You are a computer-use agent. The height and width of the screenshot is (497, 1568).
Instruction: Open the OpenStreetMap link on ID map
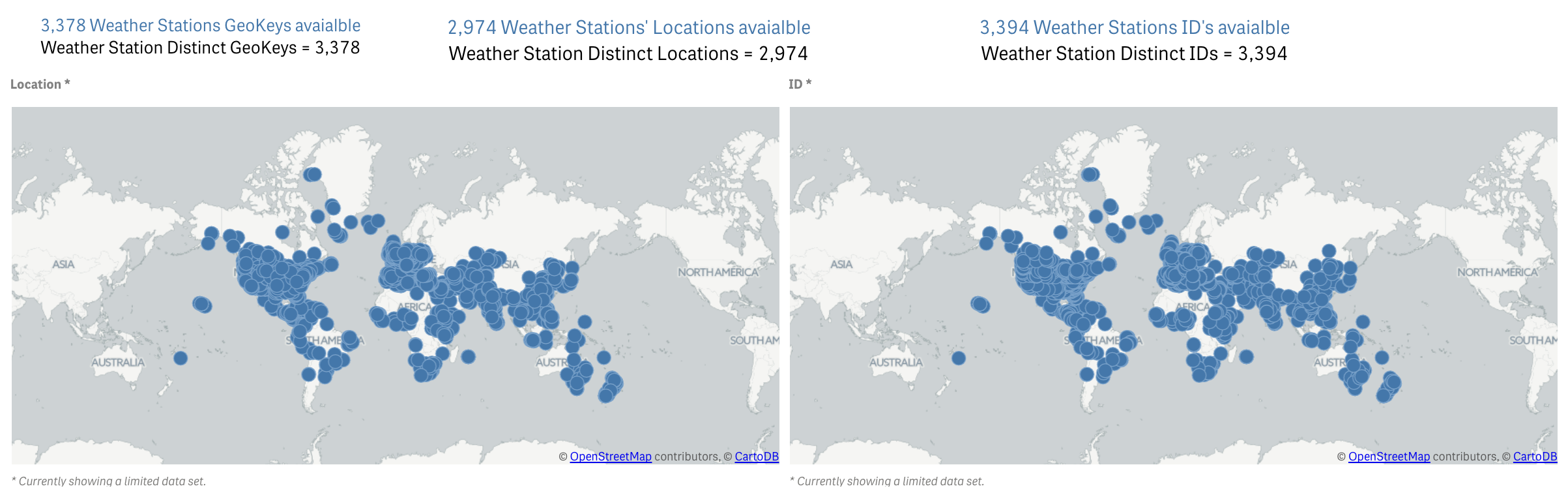coord(1389,457)
